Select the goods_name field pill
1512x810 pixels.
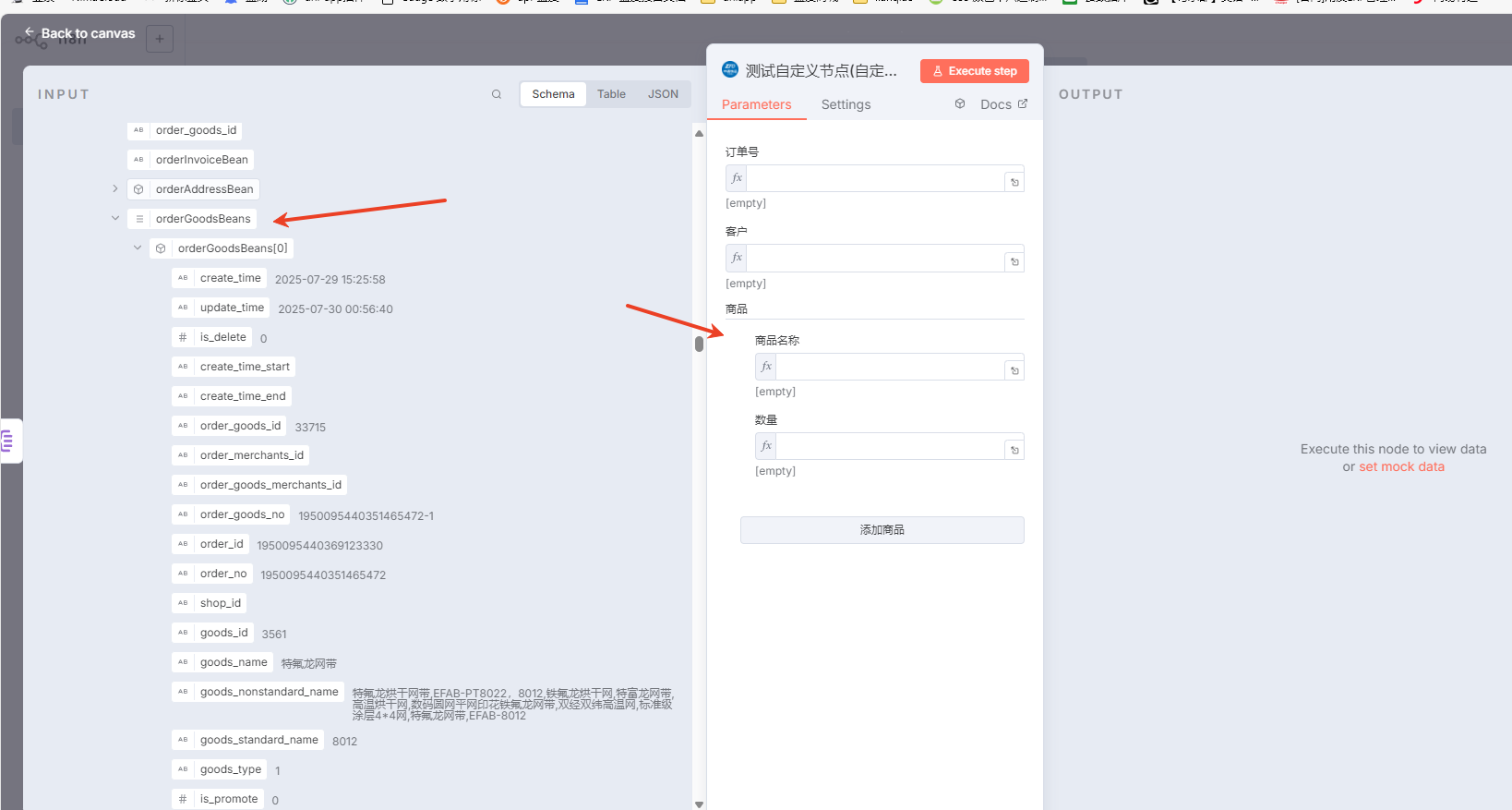click(222, 662)
